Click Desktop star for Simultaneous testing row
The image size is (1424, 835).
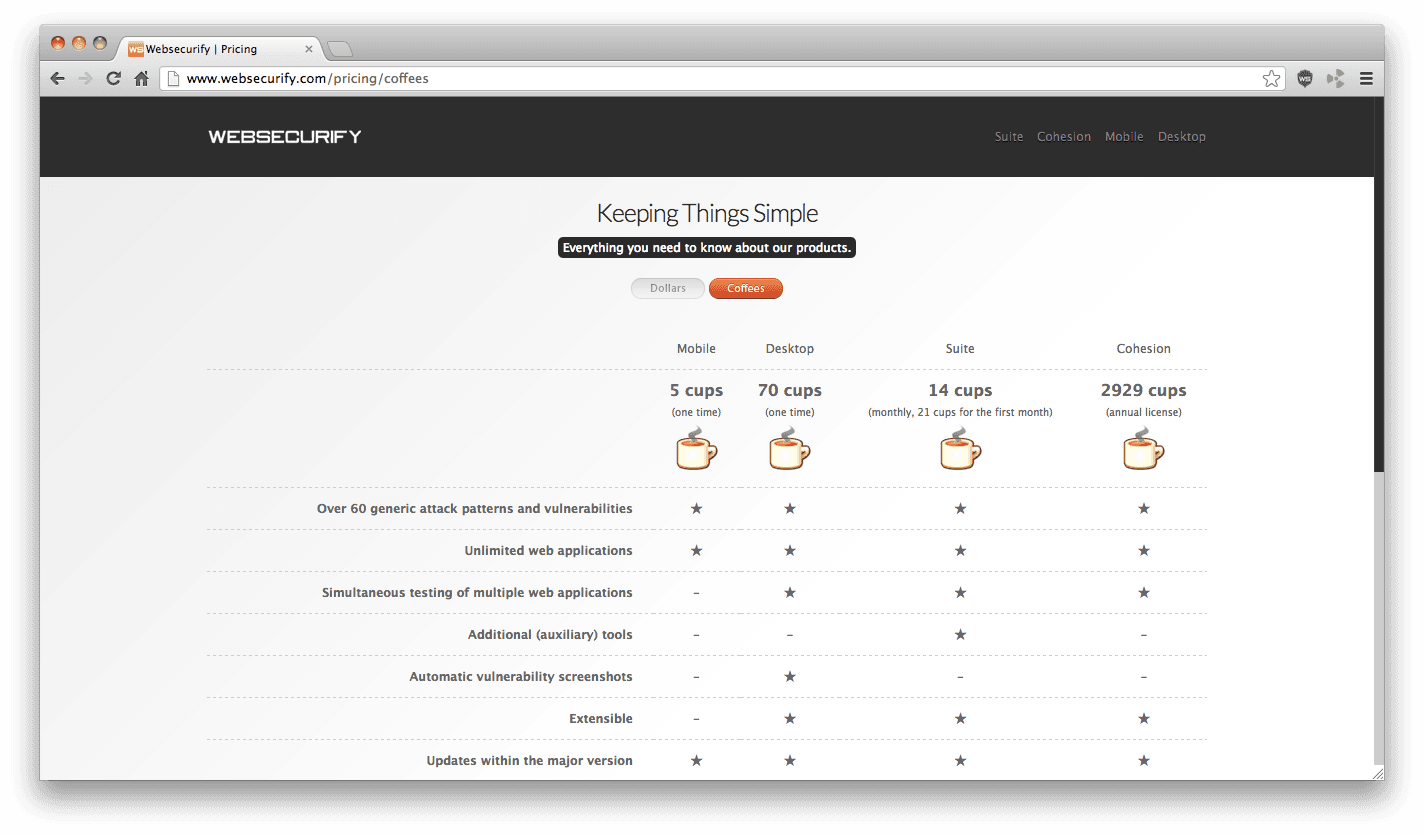point(789,593)
